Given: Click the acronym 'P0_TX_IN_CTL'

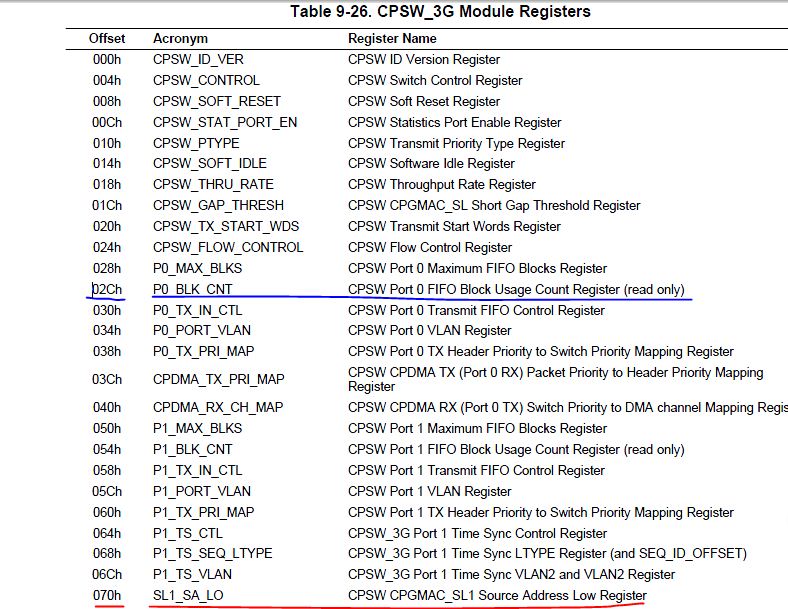Looking at the screenshot, I should (197, 311).
